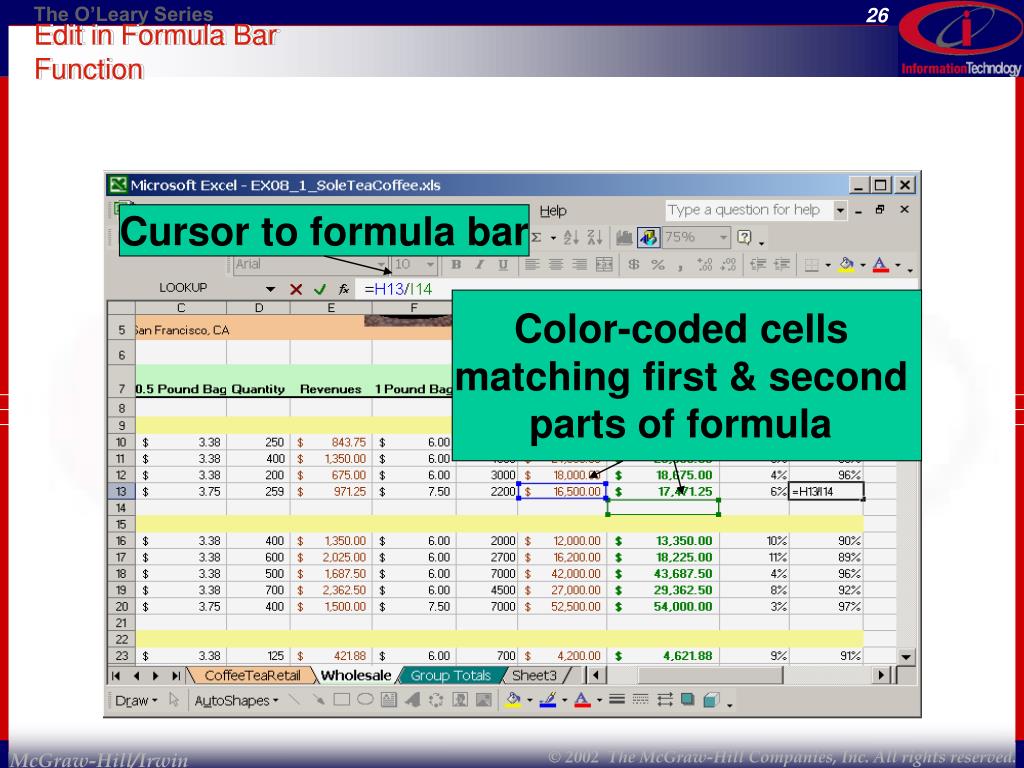Toggle Italic formatting
This screenshot has width=1024, height=768.
[x=479, y=264]
